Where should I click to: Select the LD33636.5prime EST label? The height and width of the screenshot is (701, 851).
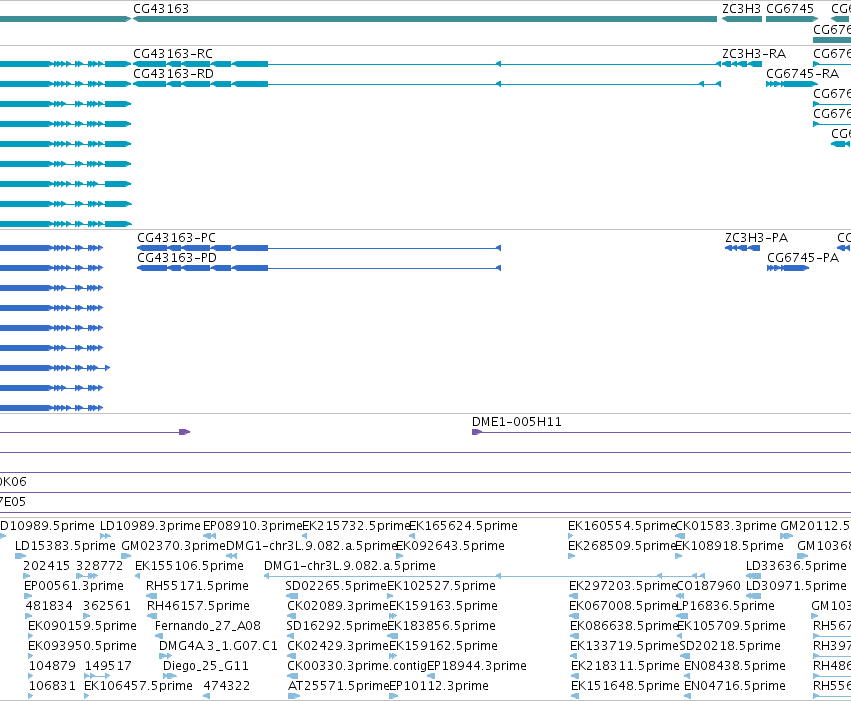[x=796, y=566]
